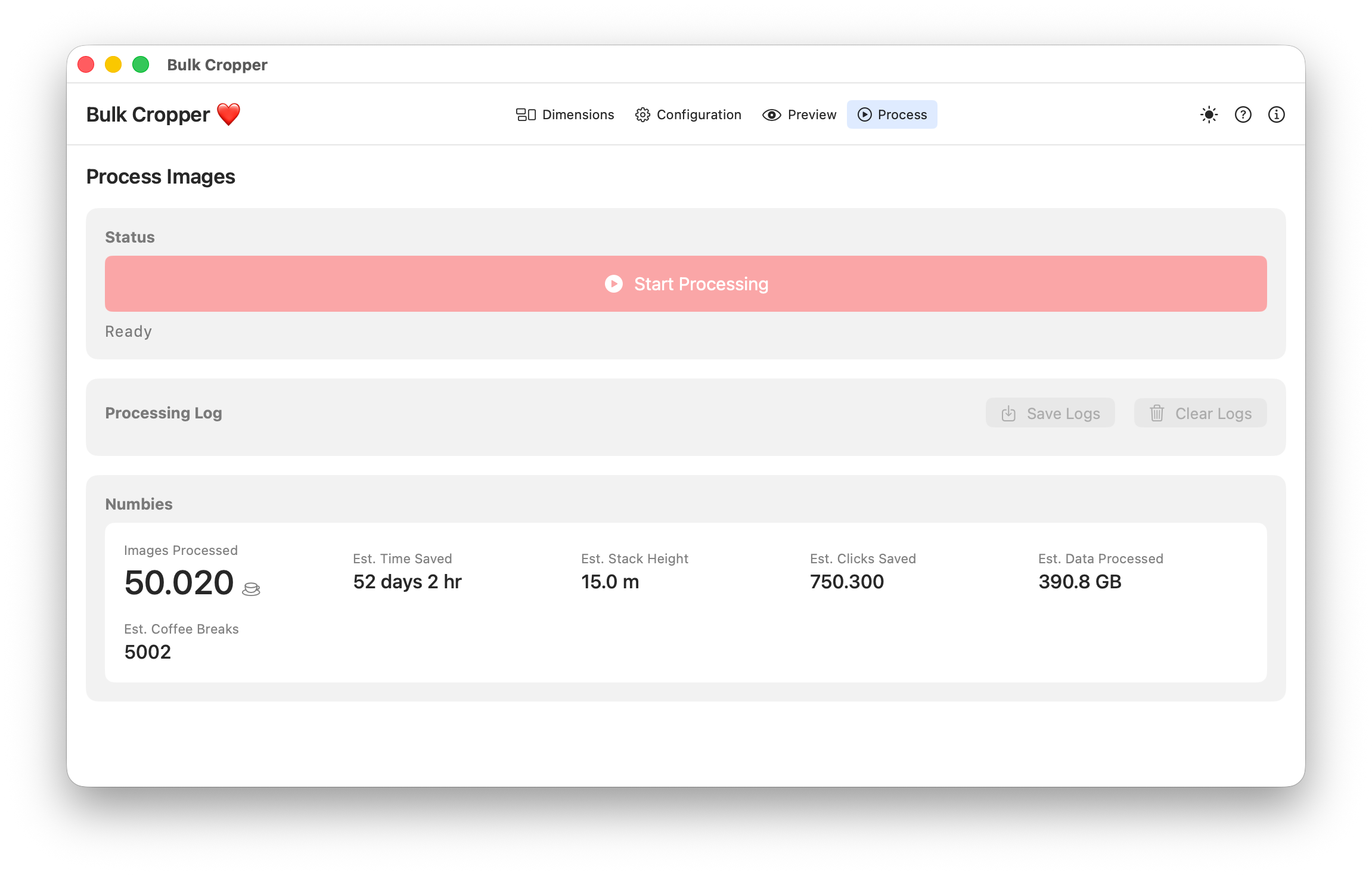Go to the Preview tab

click(x=812, y=114)
